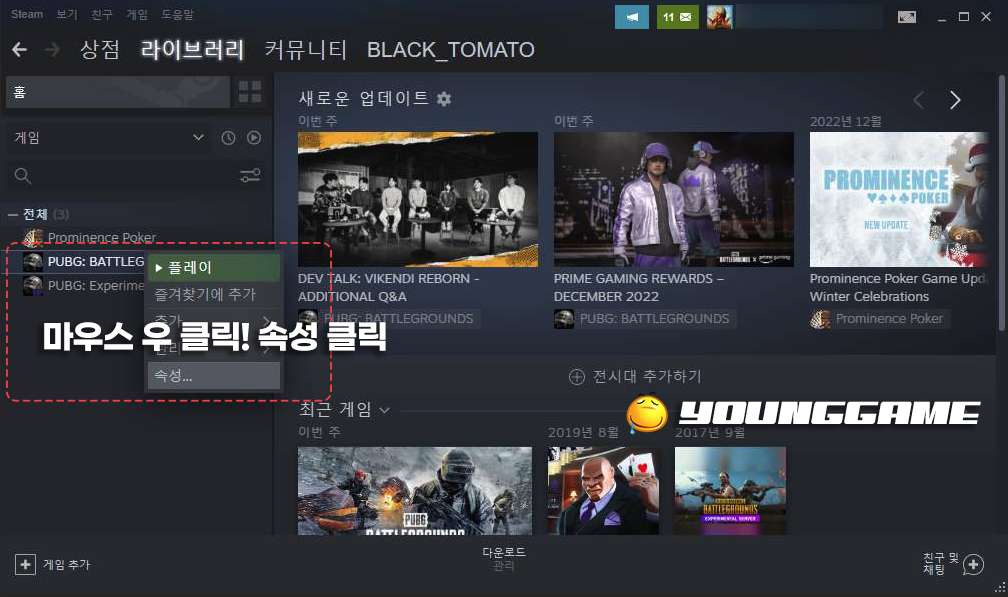Go back with the left arrow
This screenshot has height=597, width=1008.
point(19,49)
